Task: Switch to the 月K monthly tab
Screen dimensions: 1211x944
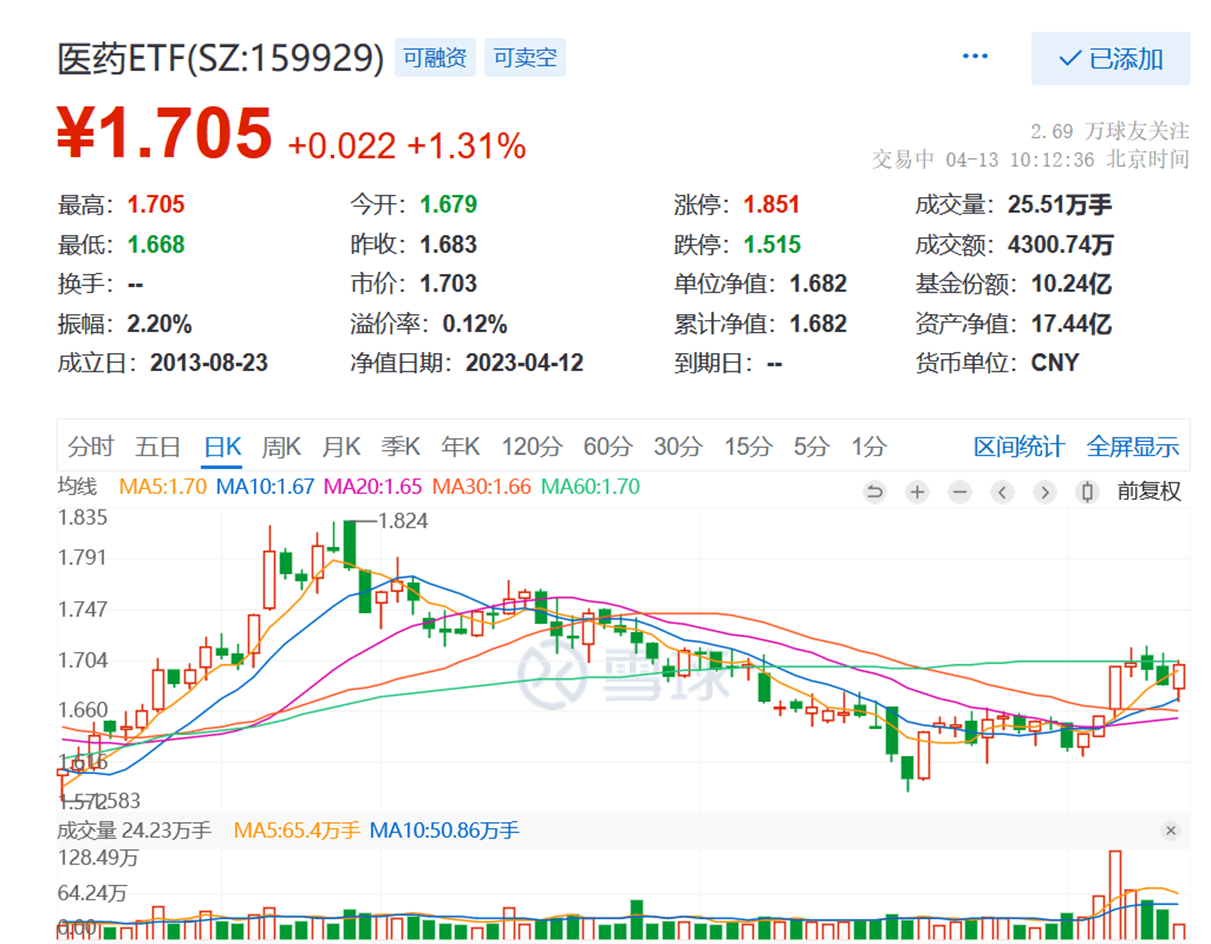Action: click(x=342, y=447)
